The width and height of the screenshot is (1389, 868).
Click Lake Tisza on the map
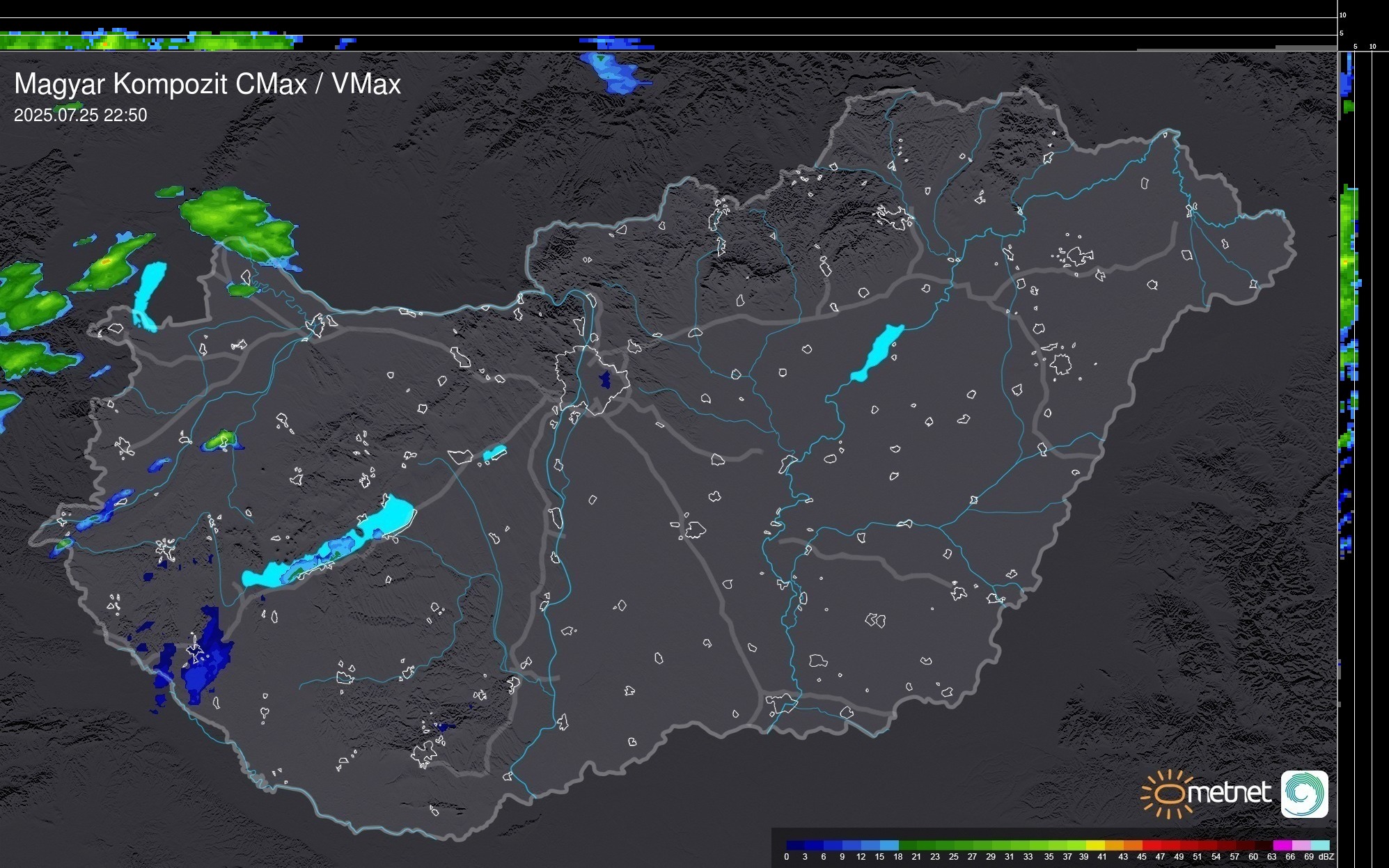pyautogui.click(x=879, y=352)
